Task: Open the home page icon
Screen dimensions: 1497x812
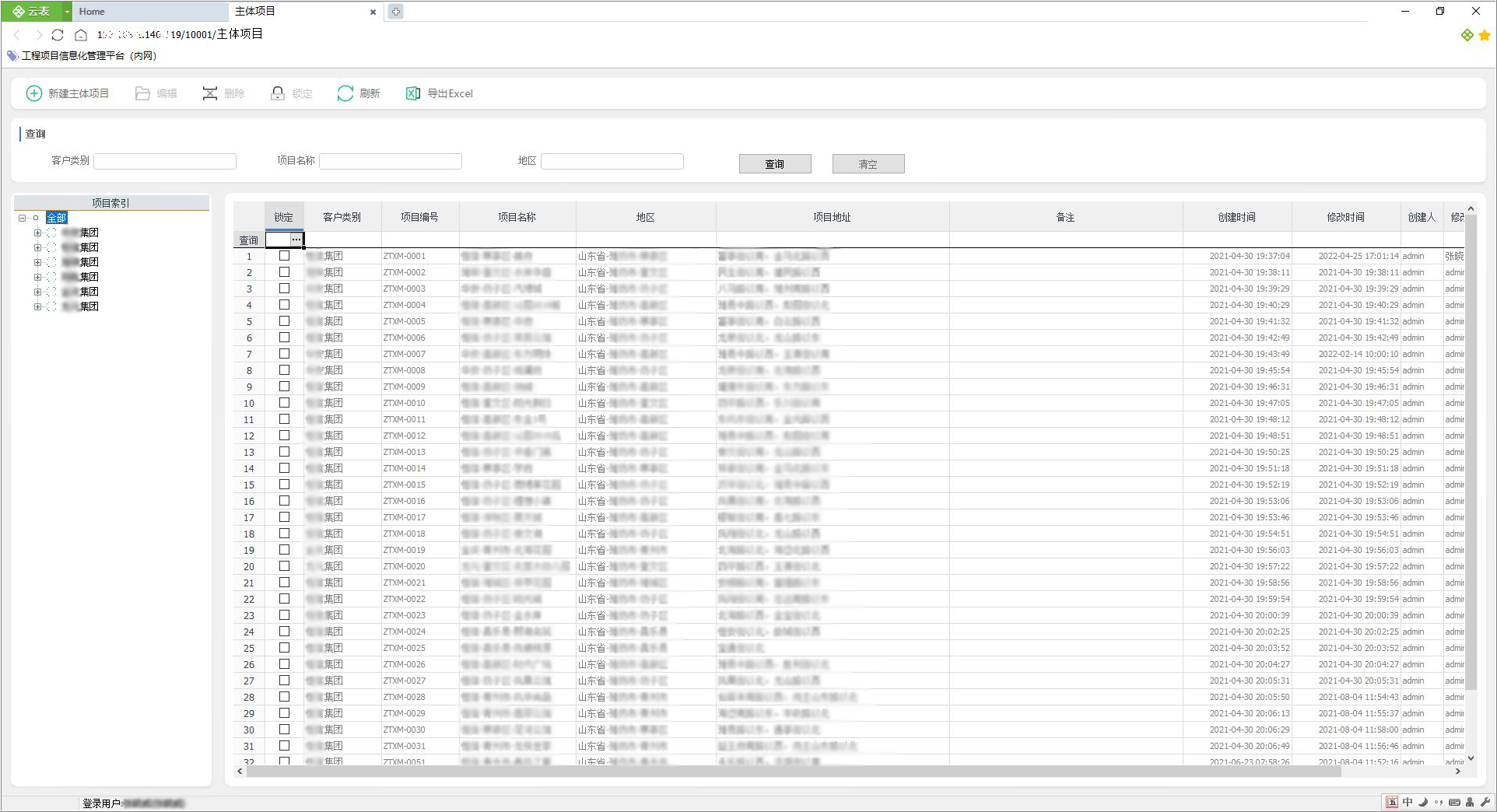Action: (81, 35)
